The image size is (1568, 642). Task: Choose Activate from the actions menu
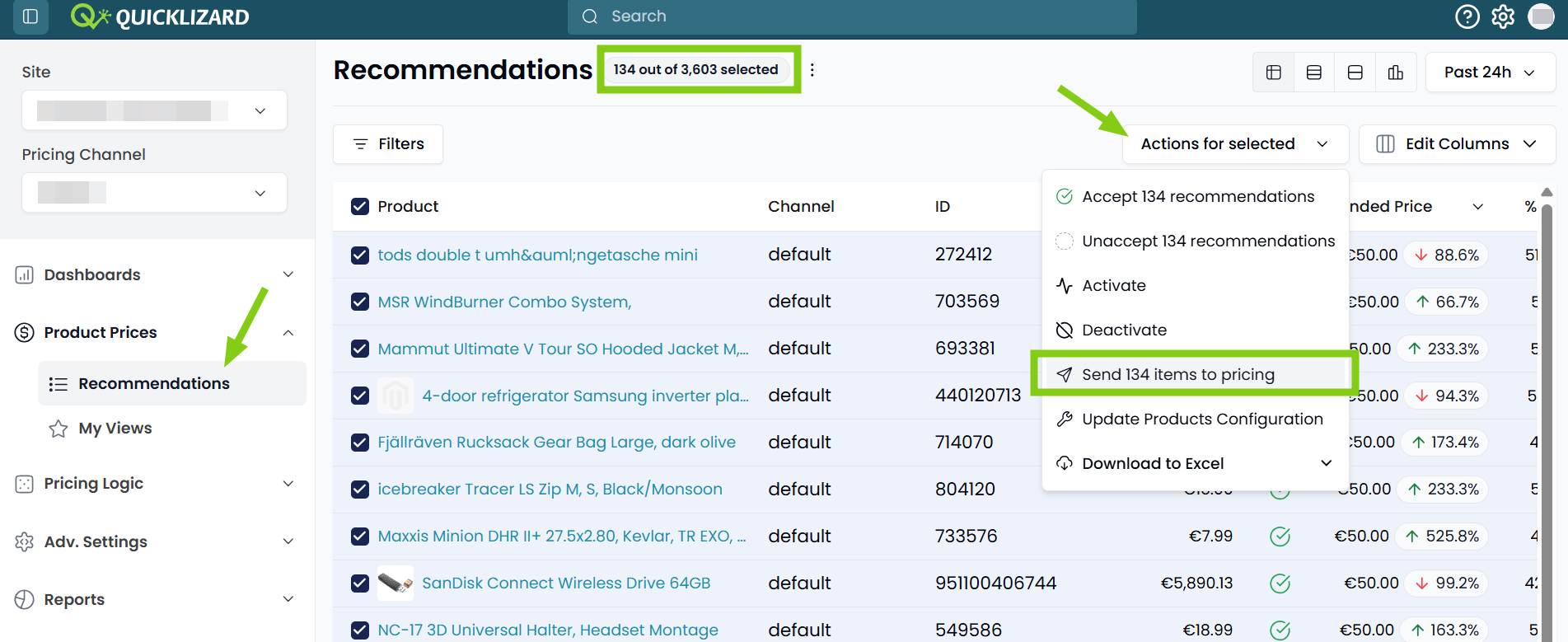(1195, 286)
